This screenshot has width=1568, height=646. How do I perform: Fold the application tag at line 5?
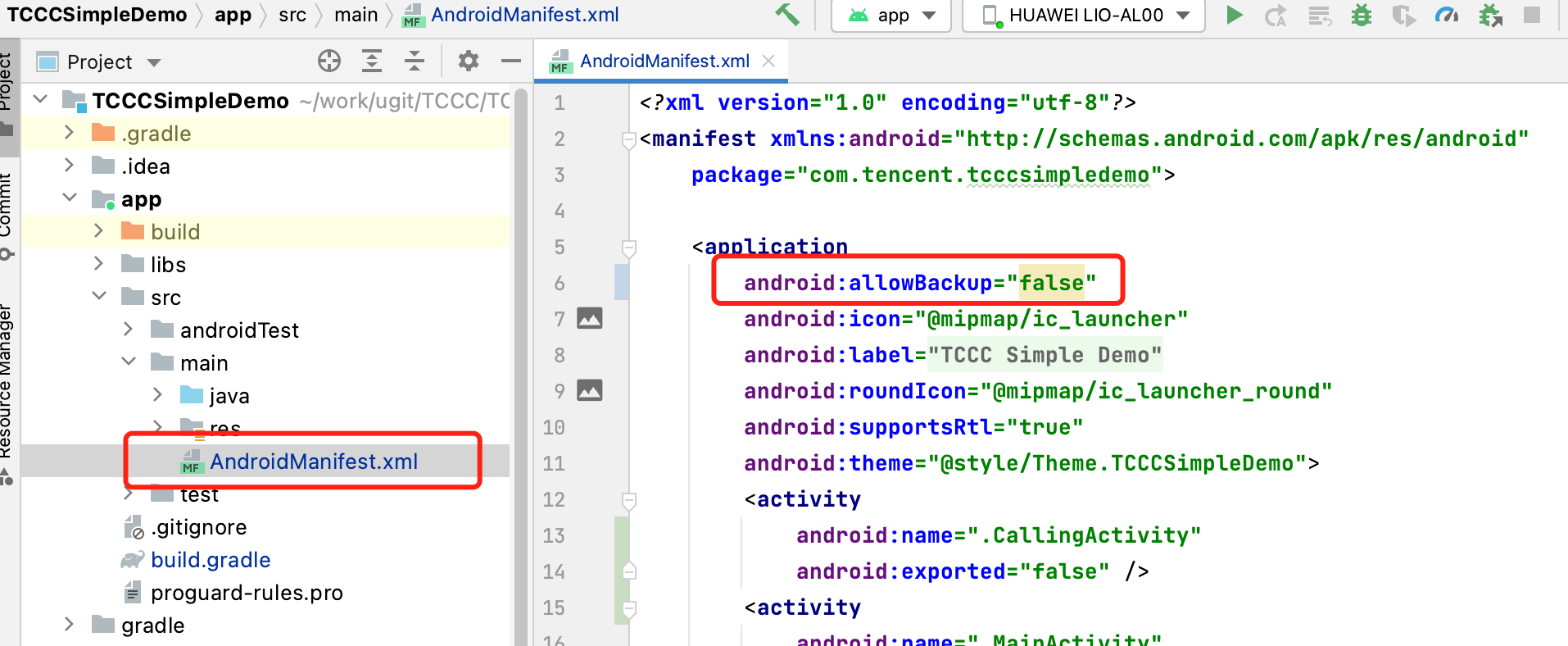click(629, 247)
